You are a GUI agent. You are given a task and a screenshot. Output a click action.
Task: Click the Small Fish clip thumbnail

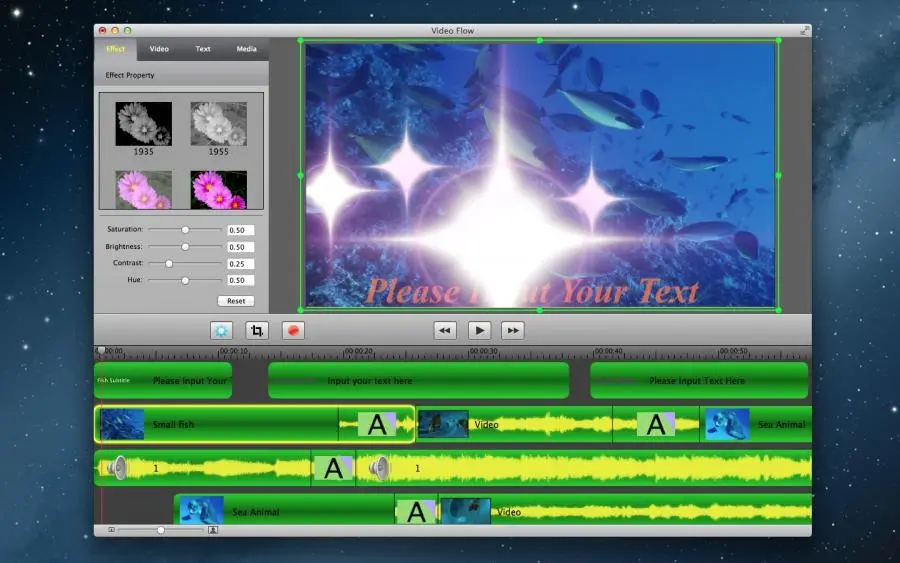click(122, 424)
